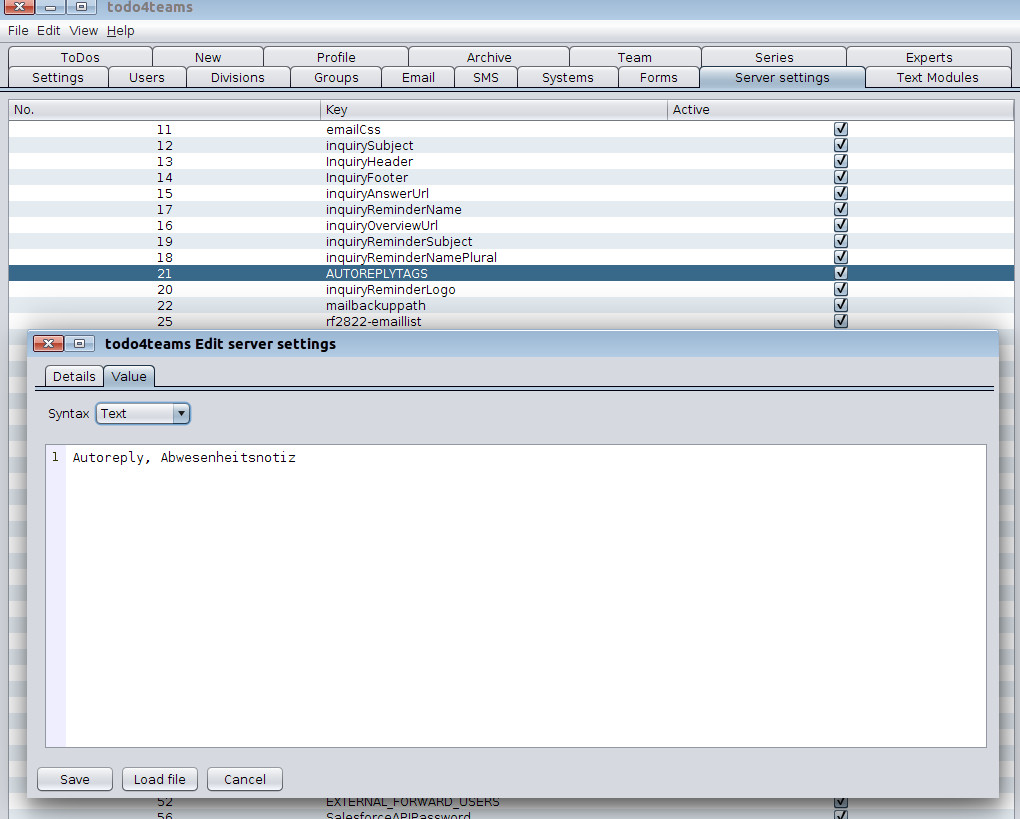Select the InquiryHeader key

pos(369,161)
